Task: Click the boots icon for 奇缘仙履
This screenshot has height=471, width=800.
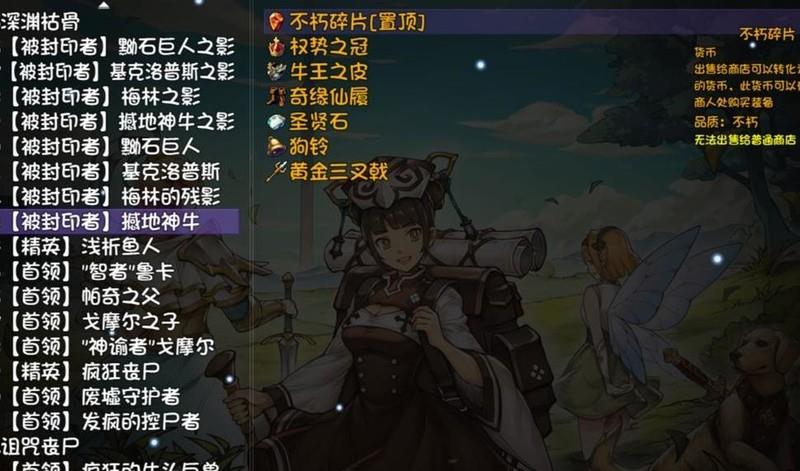Action: coord(276,97)
